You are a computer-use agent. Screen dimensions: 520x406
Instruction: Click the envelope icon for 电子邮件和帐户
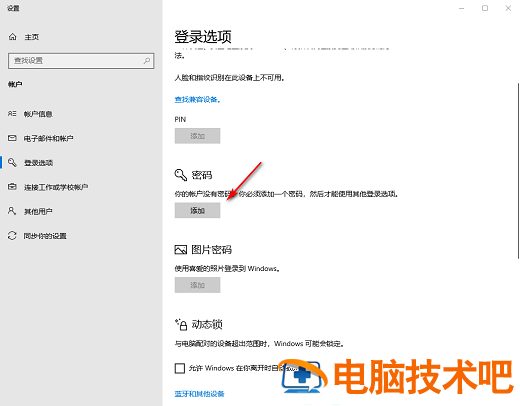tap(12, 138)
